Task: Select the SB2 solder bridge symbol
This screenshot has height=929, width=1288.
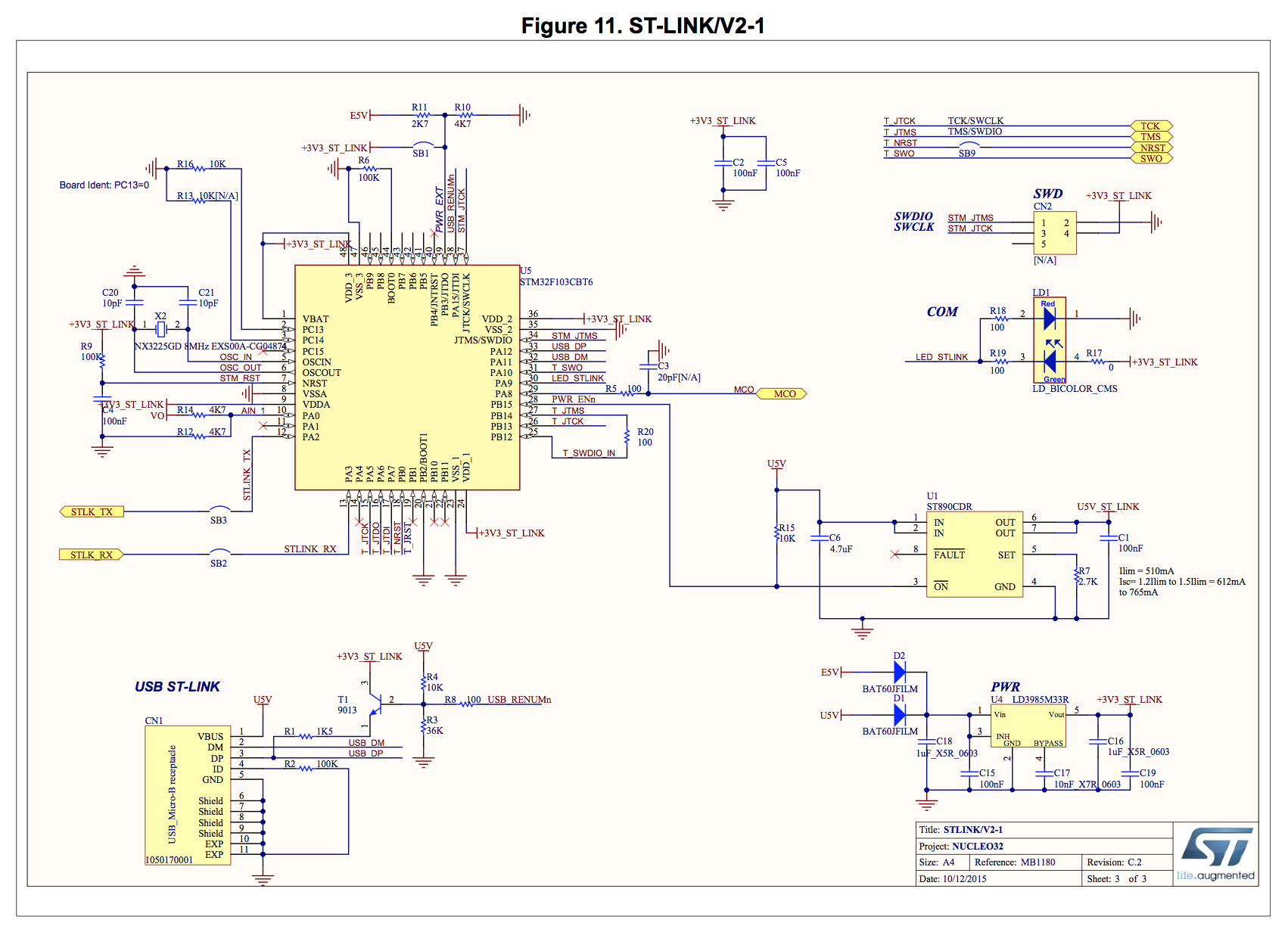Action: point(219,551)
